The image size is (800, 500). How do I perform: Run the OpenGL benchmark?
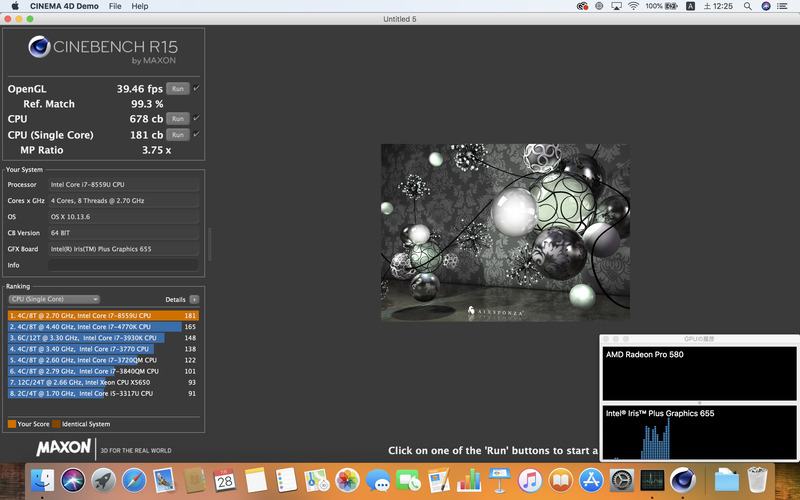177,88
